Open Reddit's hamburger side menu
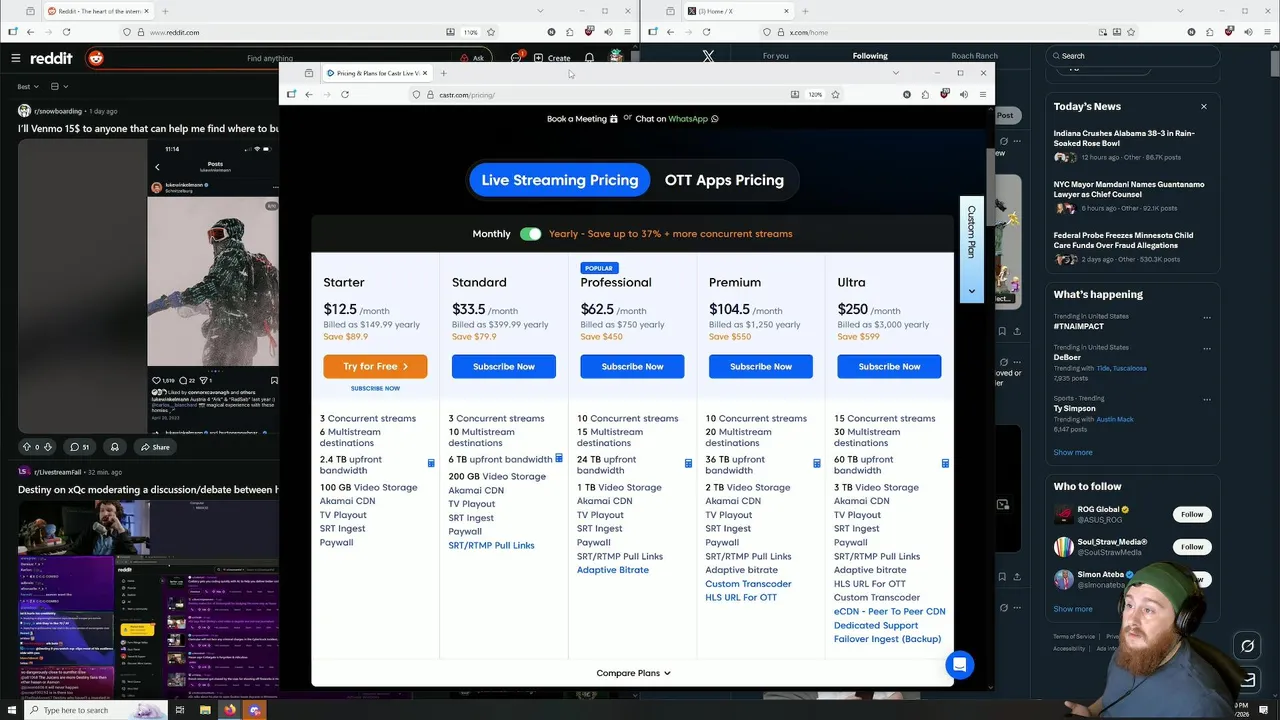The width and height of the screenshot is (1280, 720). click(x=15, y=58)
